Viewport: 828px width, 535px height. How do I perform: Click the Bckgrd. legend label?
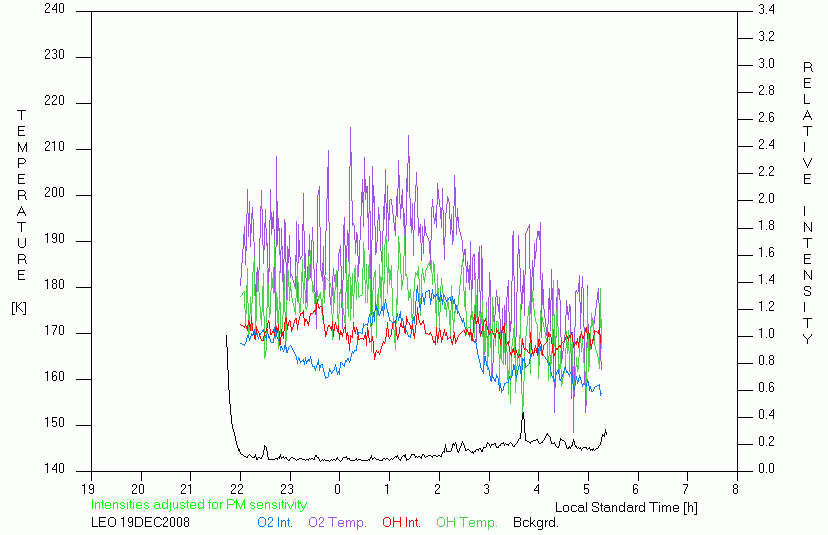(x=535, y=523)
